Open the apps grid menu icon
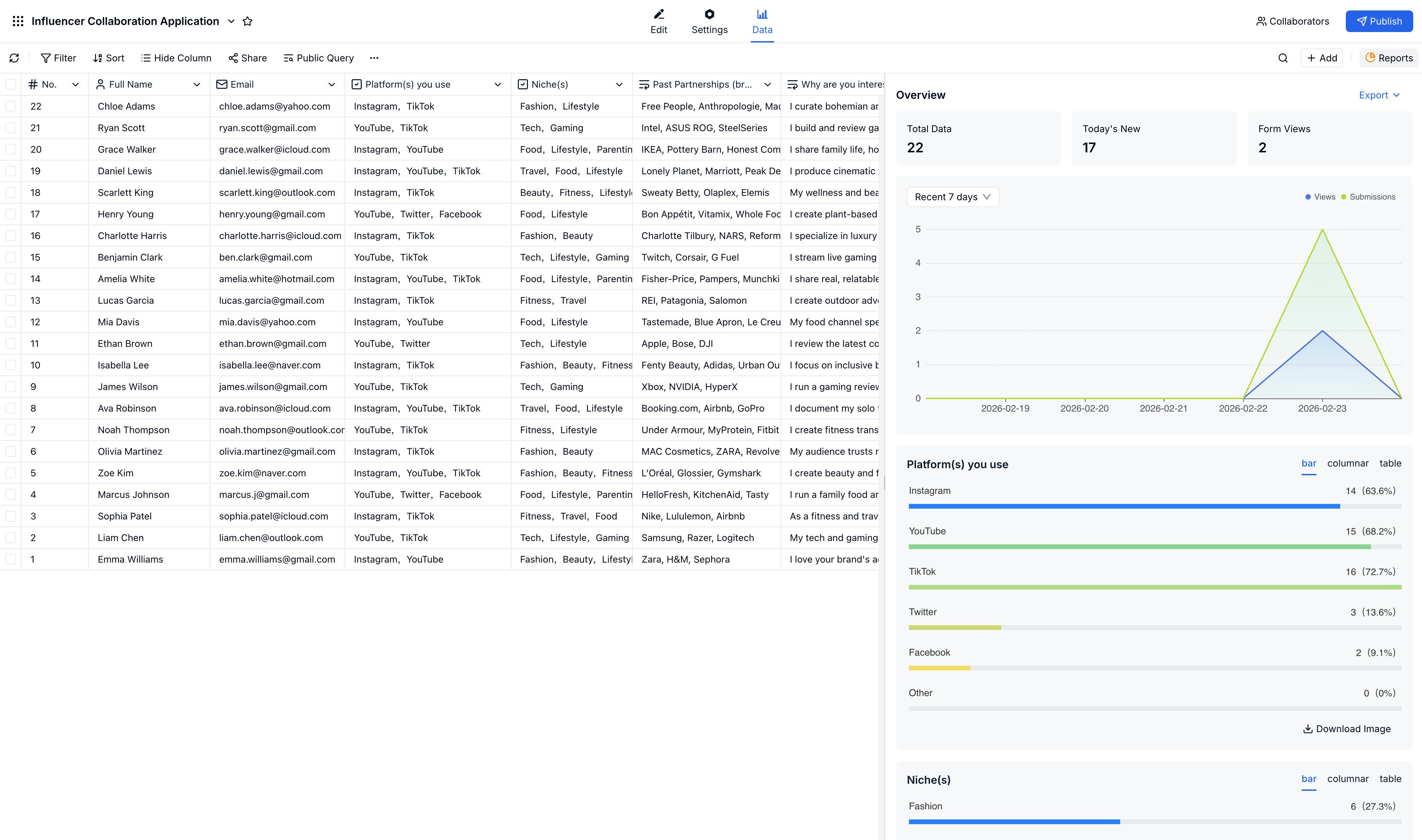This screenshot has height=840, width=1422. point(18,21)
